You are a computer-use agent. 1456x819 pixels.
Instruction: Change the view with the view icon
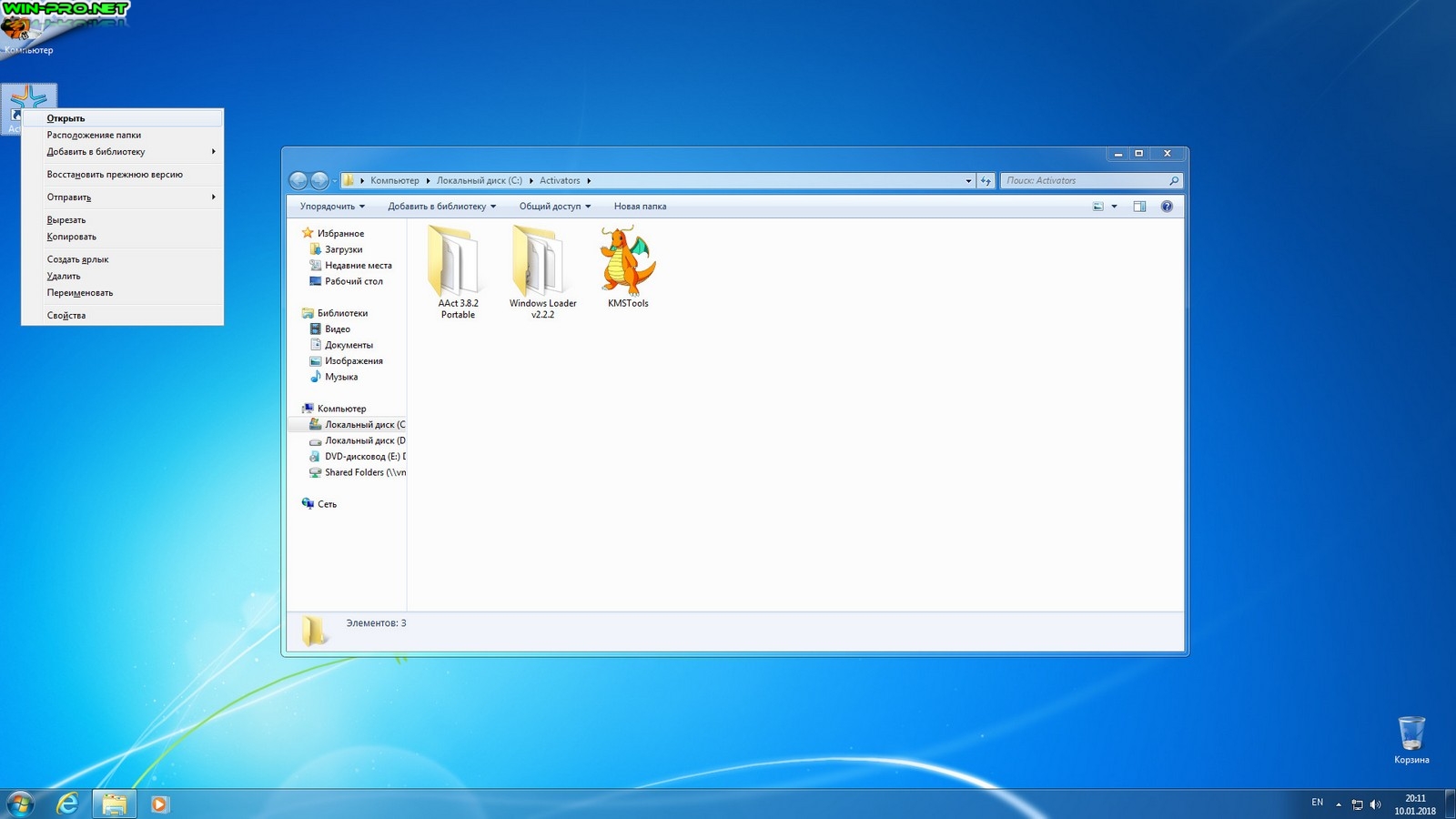(x=1098, y=207)
